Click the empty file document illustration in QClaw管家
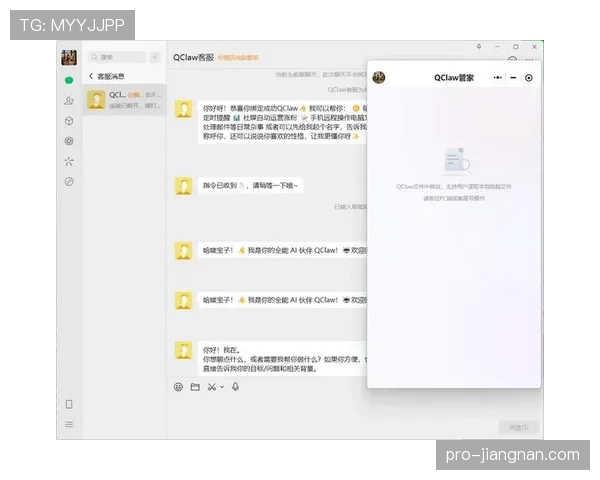Image resolution: width=600 pixels, height=480 pixels. [x=457, y=160]
